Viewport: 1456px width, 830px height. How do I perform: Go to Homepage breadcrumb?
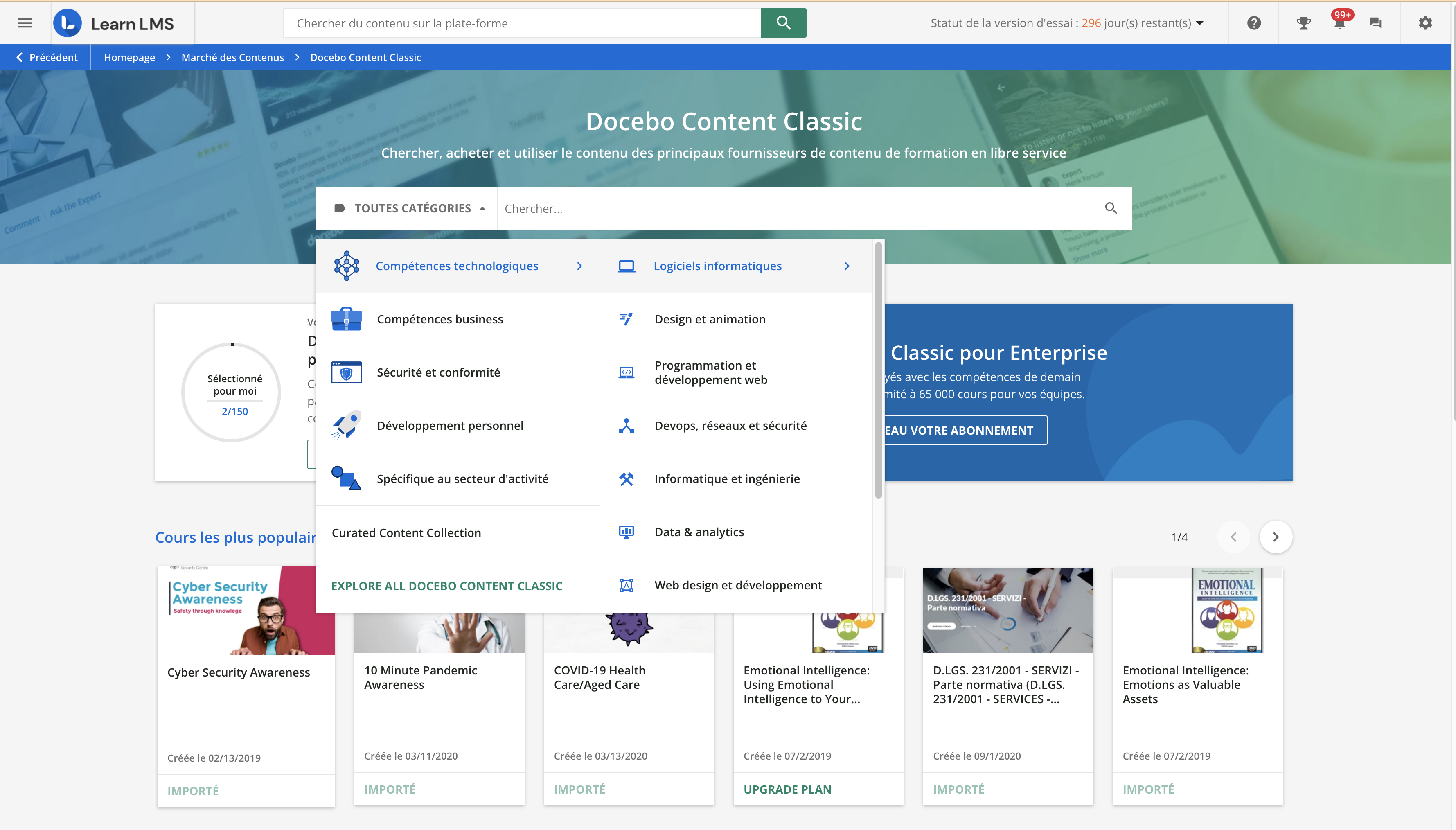click(129, 57)
